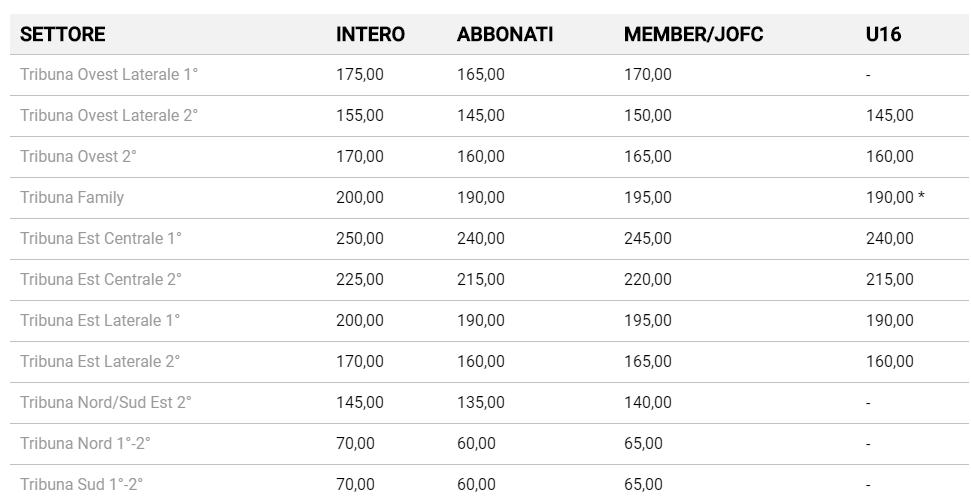Click the MEMBER/JOFC column header

click(693, 34)
